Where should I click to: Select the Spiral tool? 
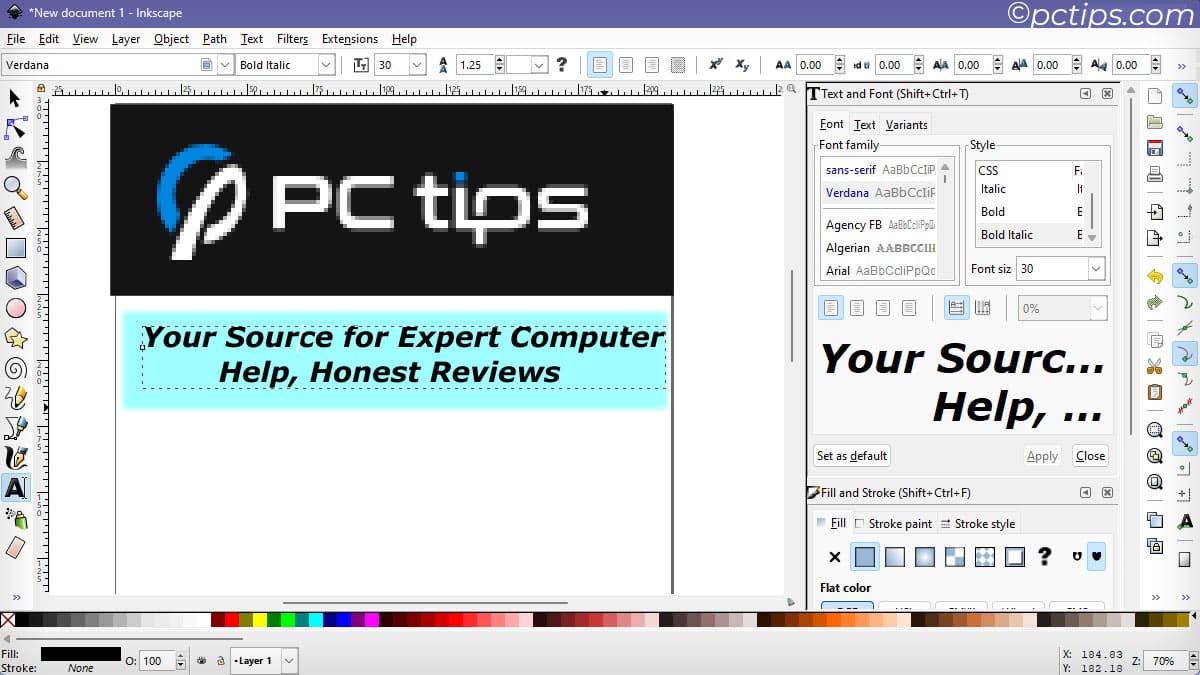click(x=15, y=368)
